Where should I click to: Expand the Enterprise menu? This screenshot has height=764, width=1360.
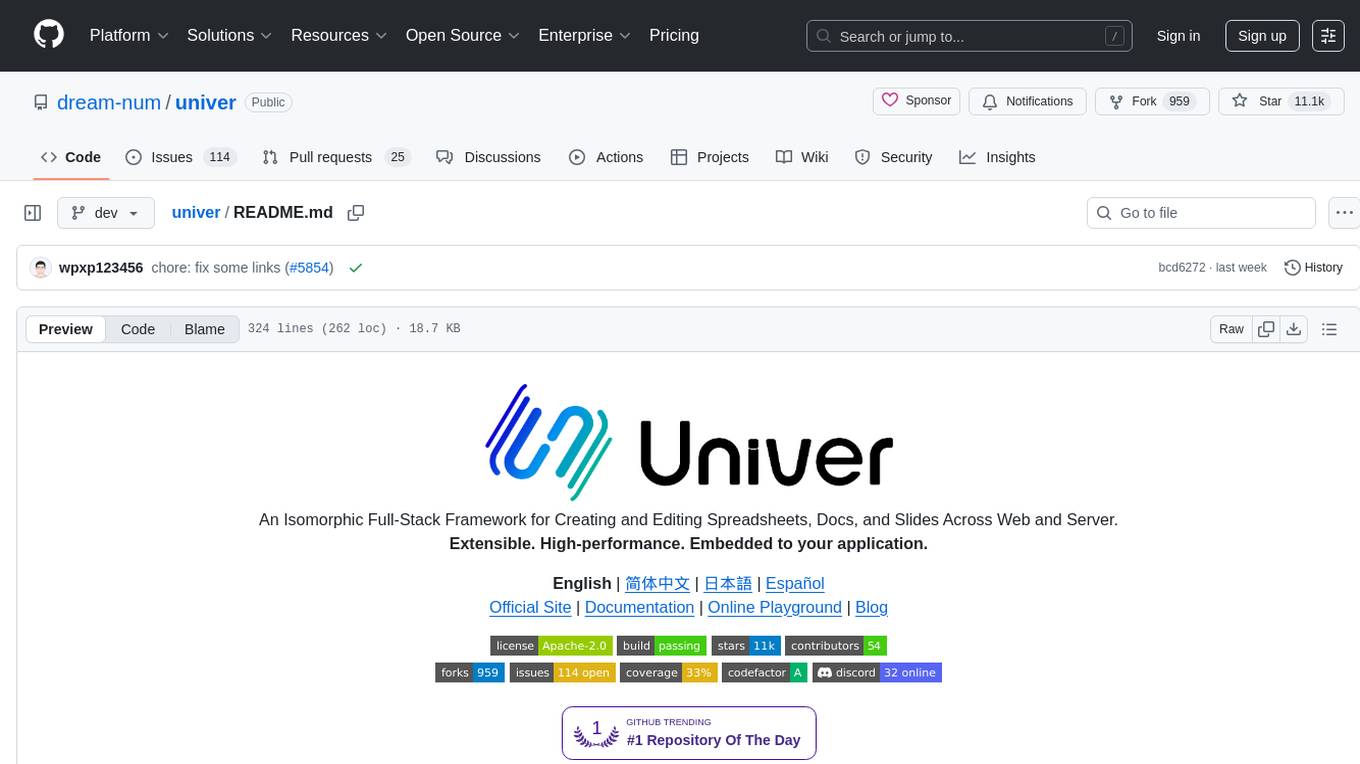(x=584, y=35)
